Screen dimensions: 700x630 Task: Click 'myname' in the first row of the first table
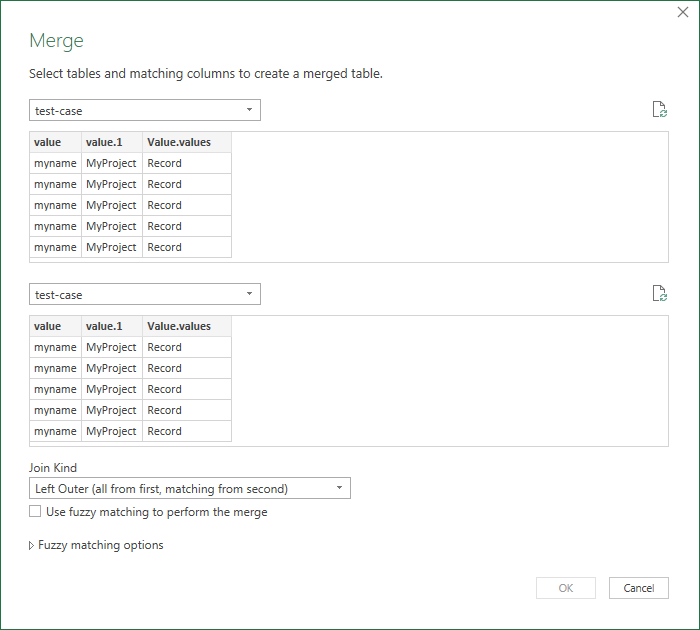55,163
